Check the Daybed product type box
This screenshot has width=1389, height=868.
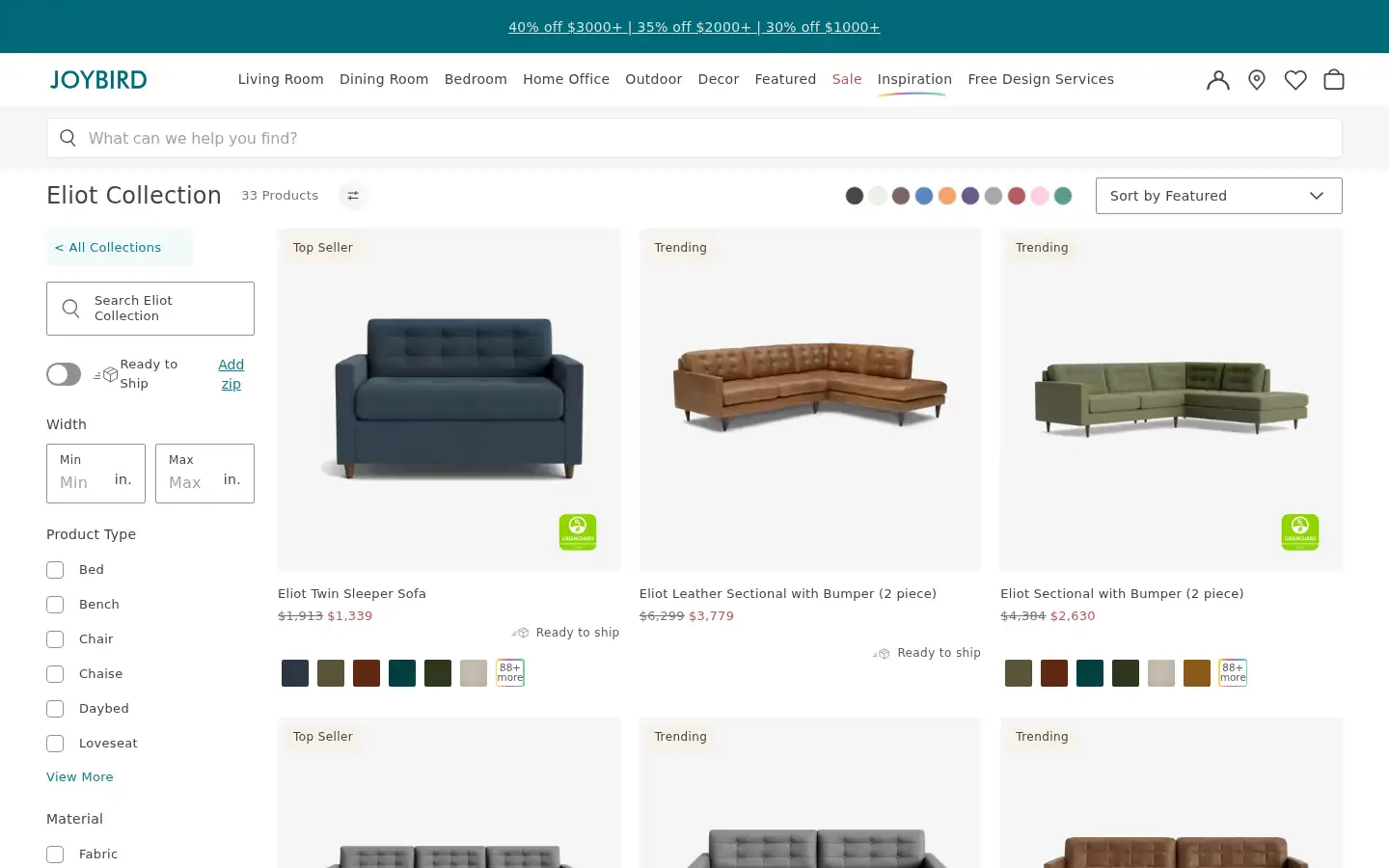pos(55,709)
